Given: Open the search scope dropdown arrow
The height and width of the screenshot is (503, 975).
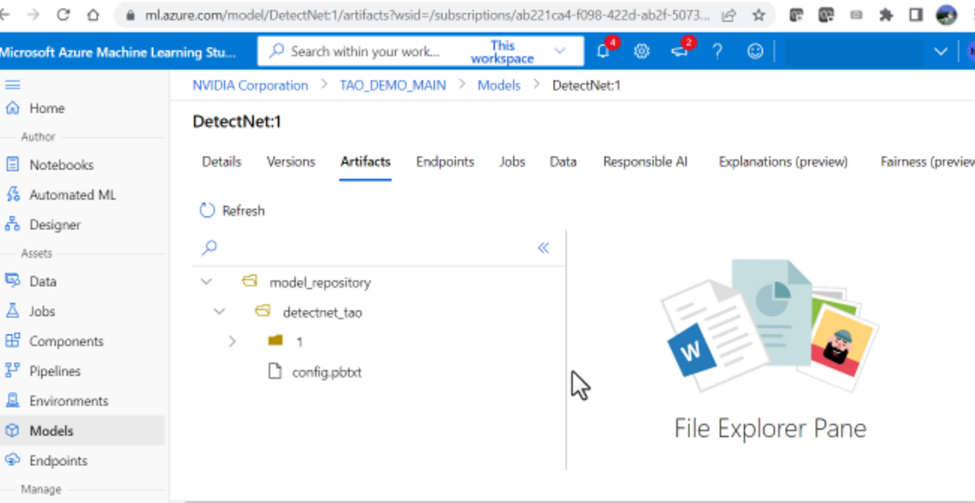Looking at the screenshot, I should [560, 51].
